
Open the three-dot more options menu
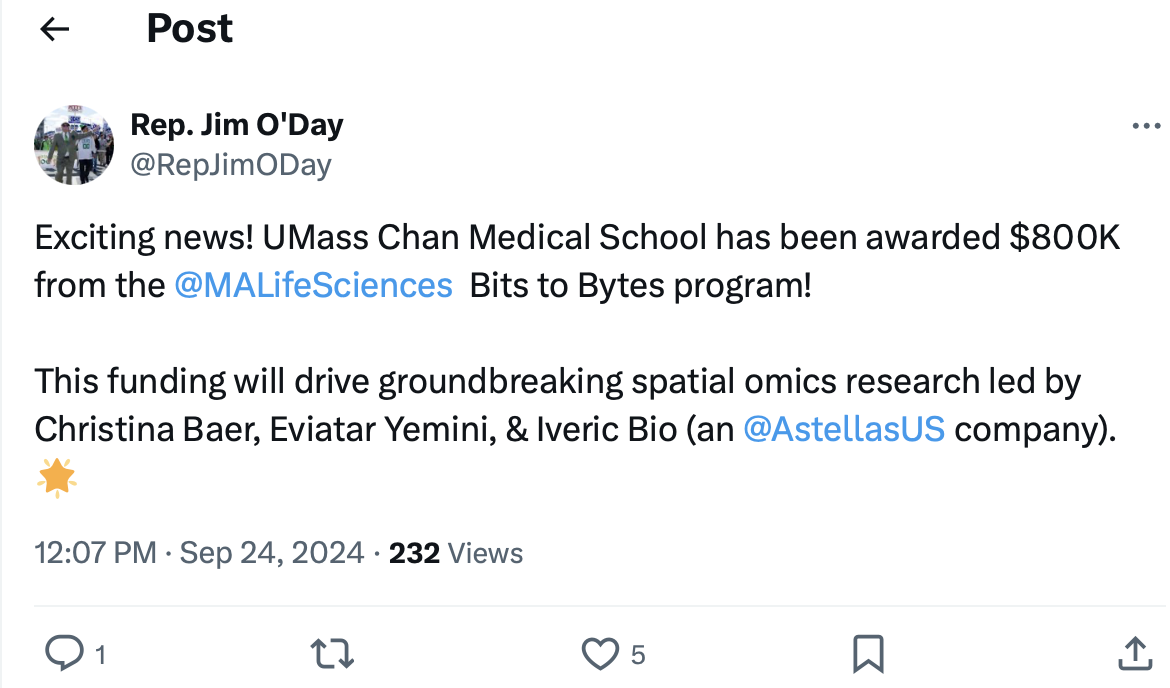[1145, 127]
